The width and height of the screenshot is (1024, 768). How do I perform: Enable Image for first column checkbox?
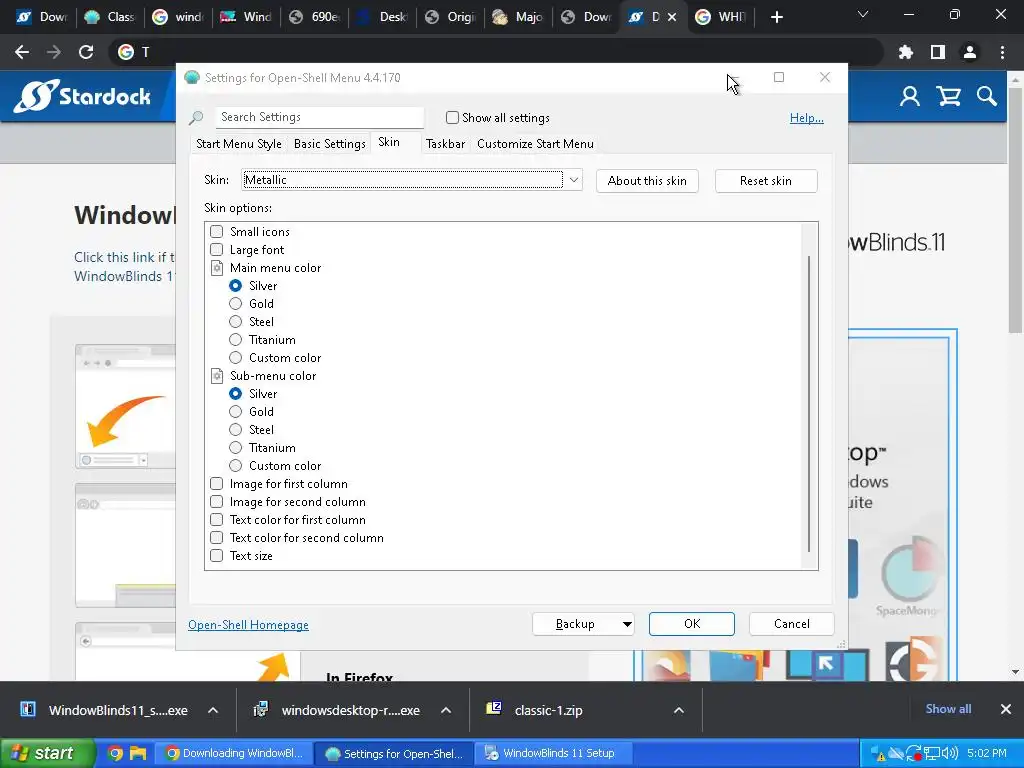tap(216, 484)
